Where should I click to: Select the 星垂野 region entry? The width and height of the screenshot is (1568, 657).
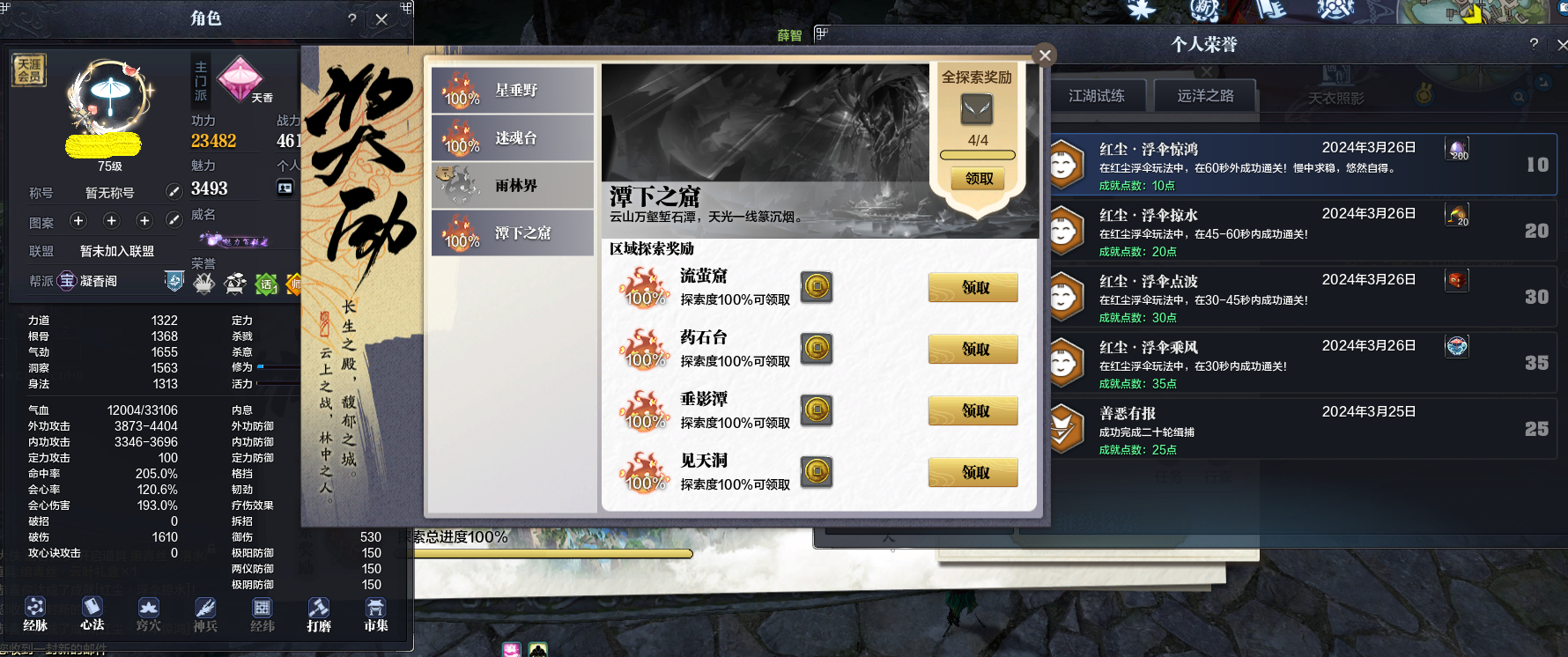[x=513, y=90]
